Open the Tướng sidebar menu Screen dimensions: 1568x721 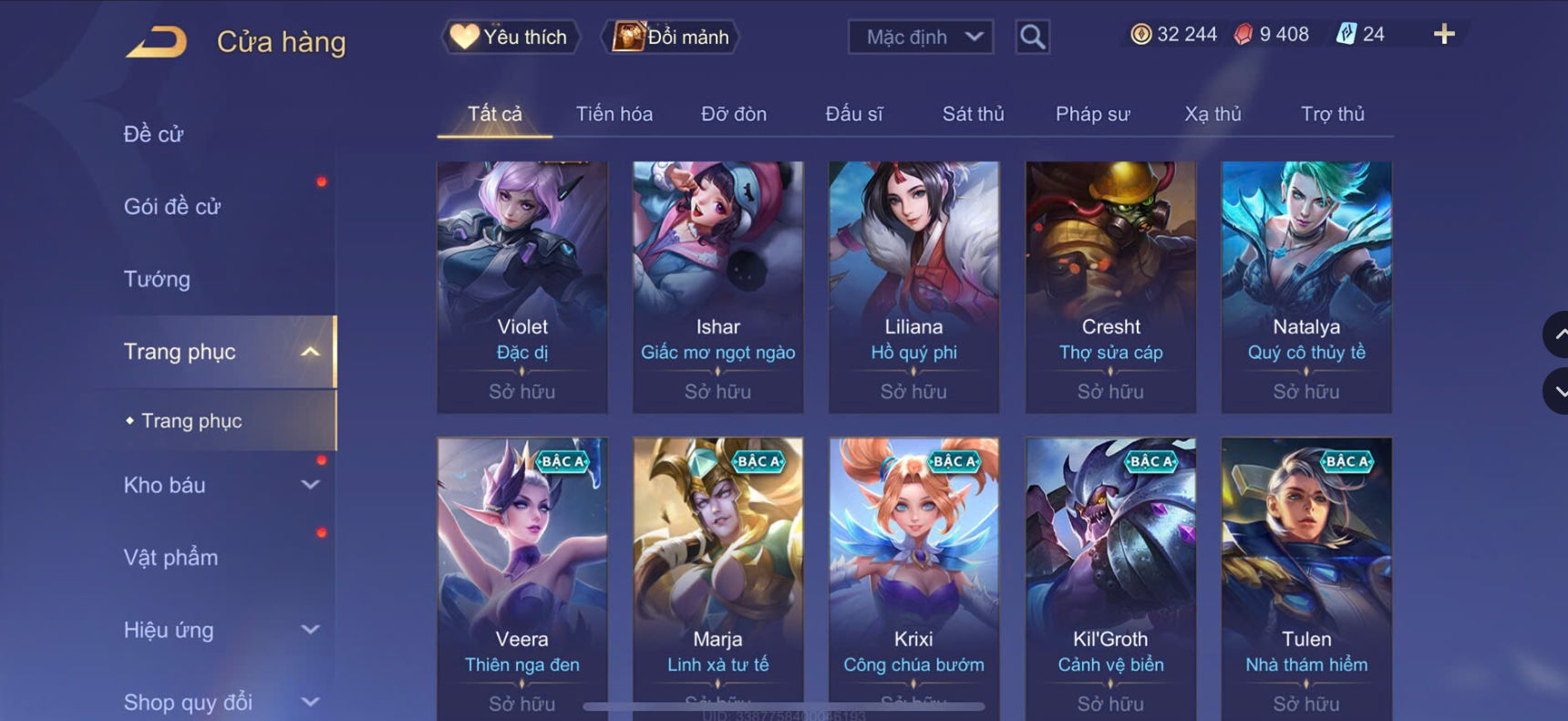157,279
